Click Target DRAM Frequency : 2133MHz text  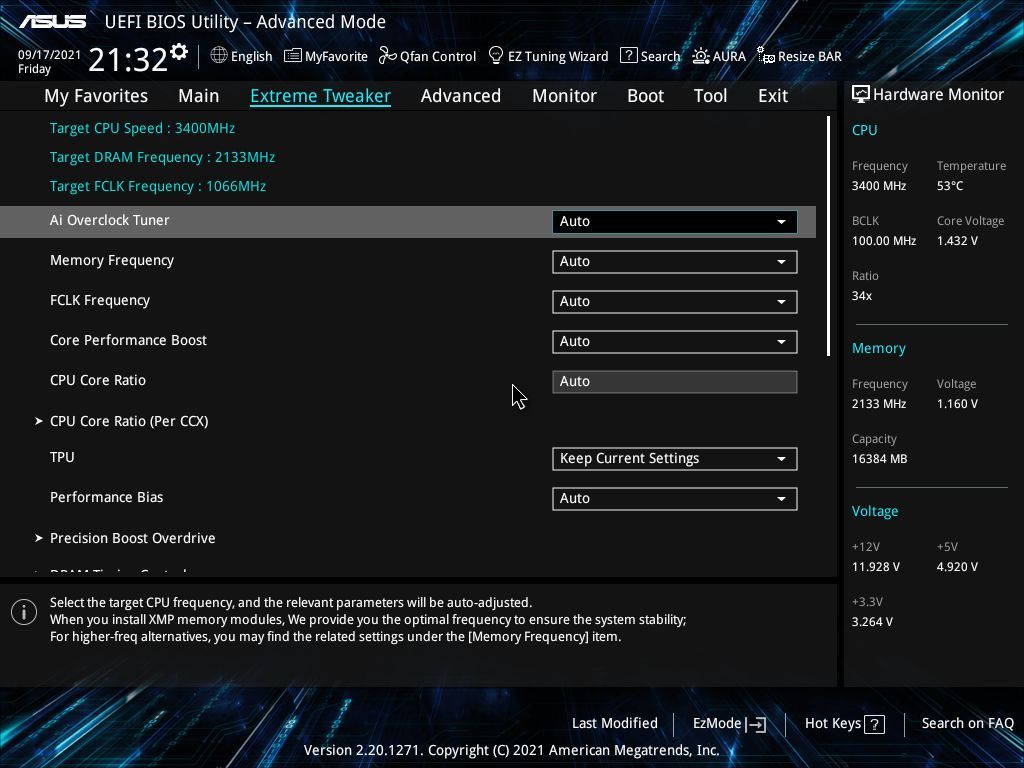[x=162, y=157]
